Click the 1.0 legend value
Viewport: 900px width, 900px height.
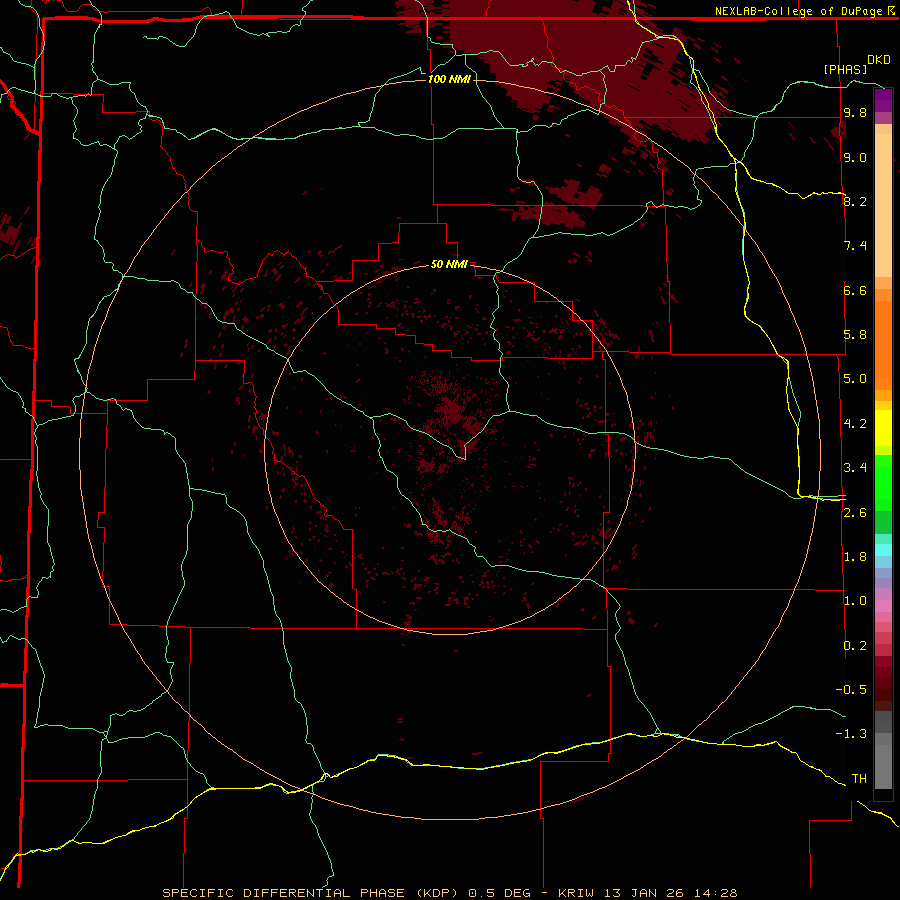[855, 601]
